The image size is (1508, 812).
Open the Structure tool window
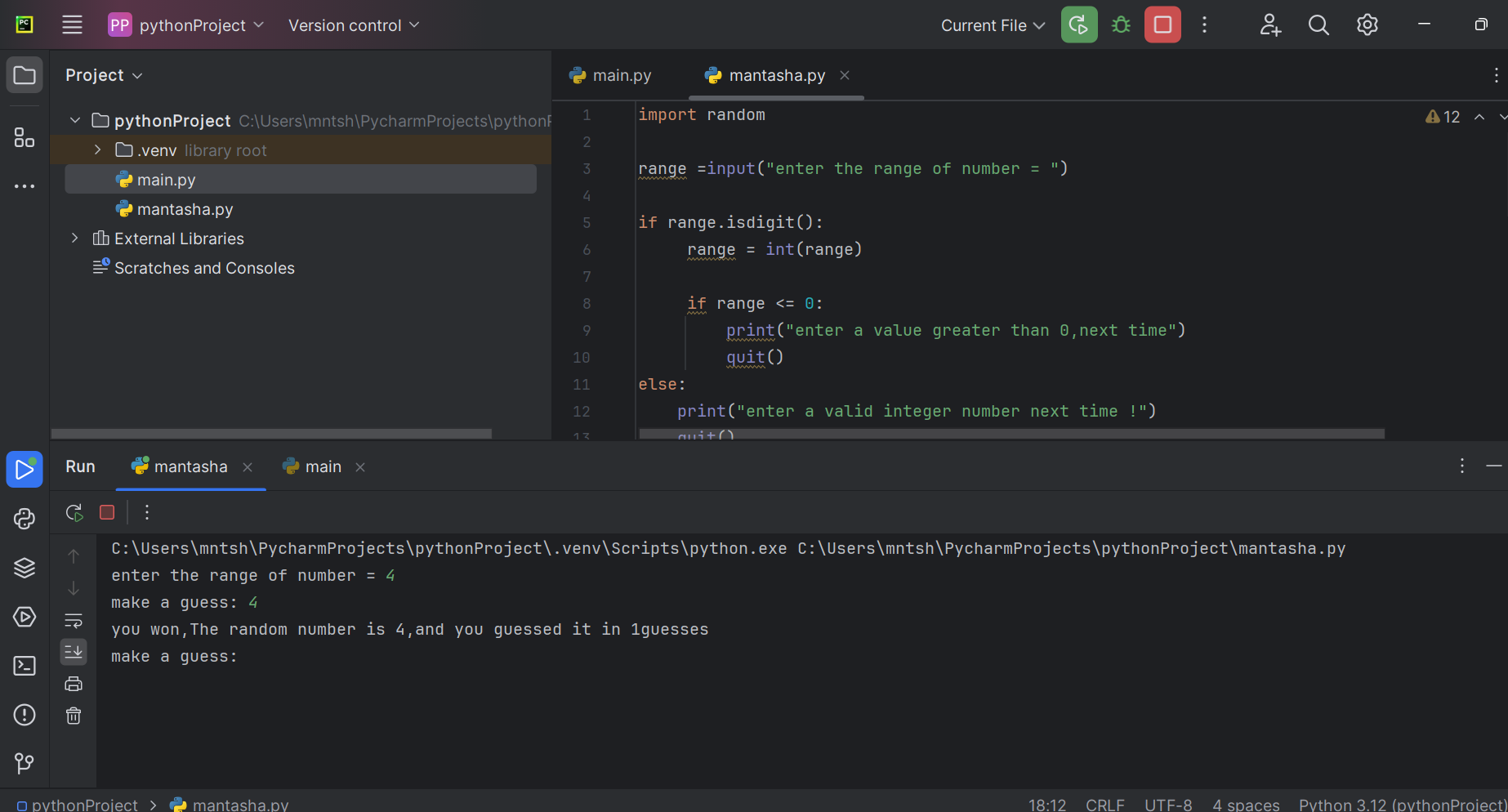coord(25,137)
